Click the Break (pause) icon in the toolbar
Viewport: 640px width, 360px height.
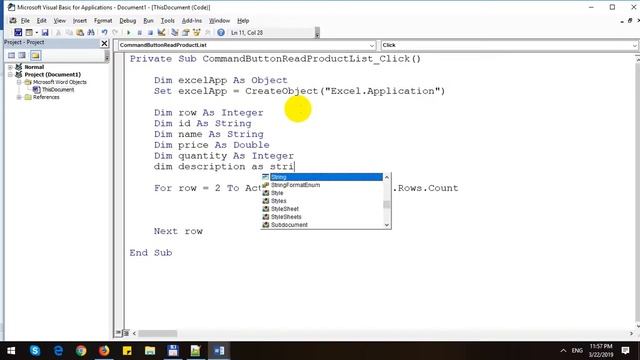tap(140, 32)
